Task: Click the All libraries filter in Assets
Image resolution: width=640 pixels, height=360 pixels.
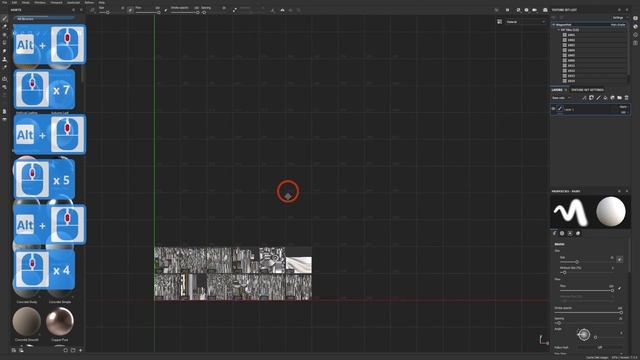Action: point(25,19)
